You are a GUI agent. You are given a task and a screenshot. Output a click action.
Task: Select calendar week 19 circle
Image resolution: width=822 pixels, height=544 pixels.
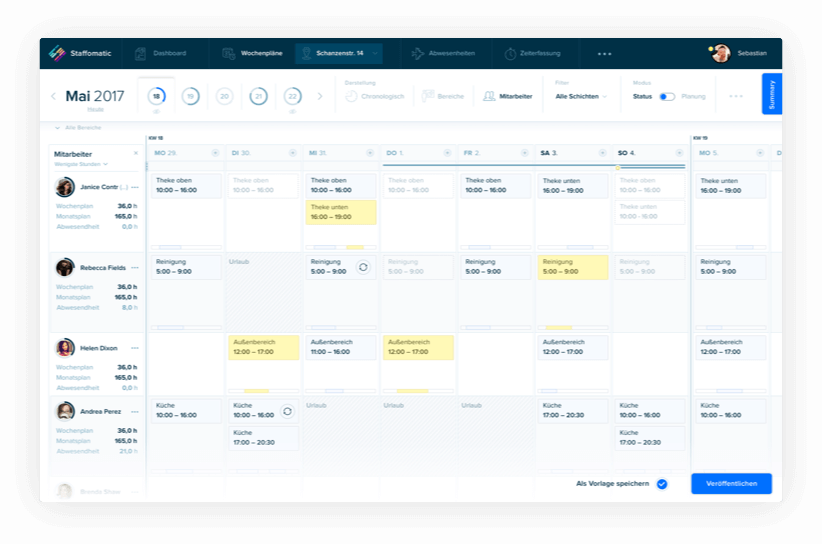click(x=190, y=96)
